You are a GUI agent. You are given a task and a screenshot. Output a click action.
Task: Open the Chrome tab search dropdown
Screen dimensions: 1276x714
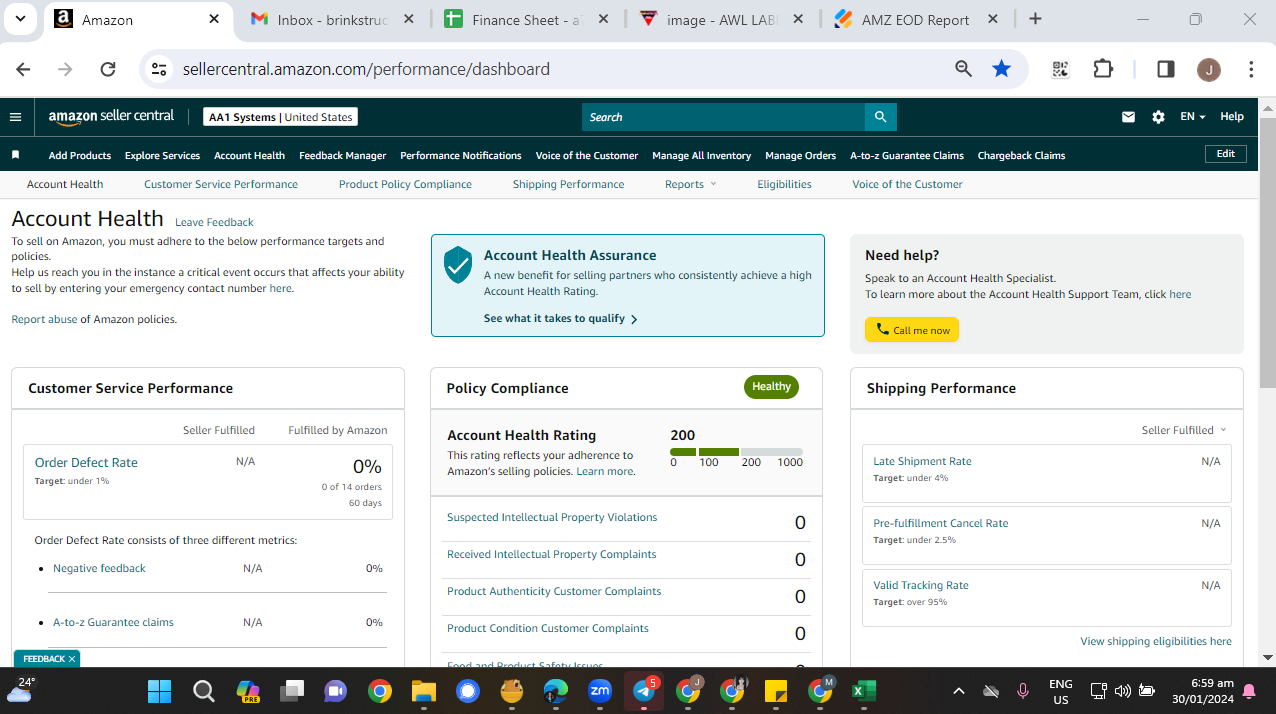[20, 19]
